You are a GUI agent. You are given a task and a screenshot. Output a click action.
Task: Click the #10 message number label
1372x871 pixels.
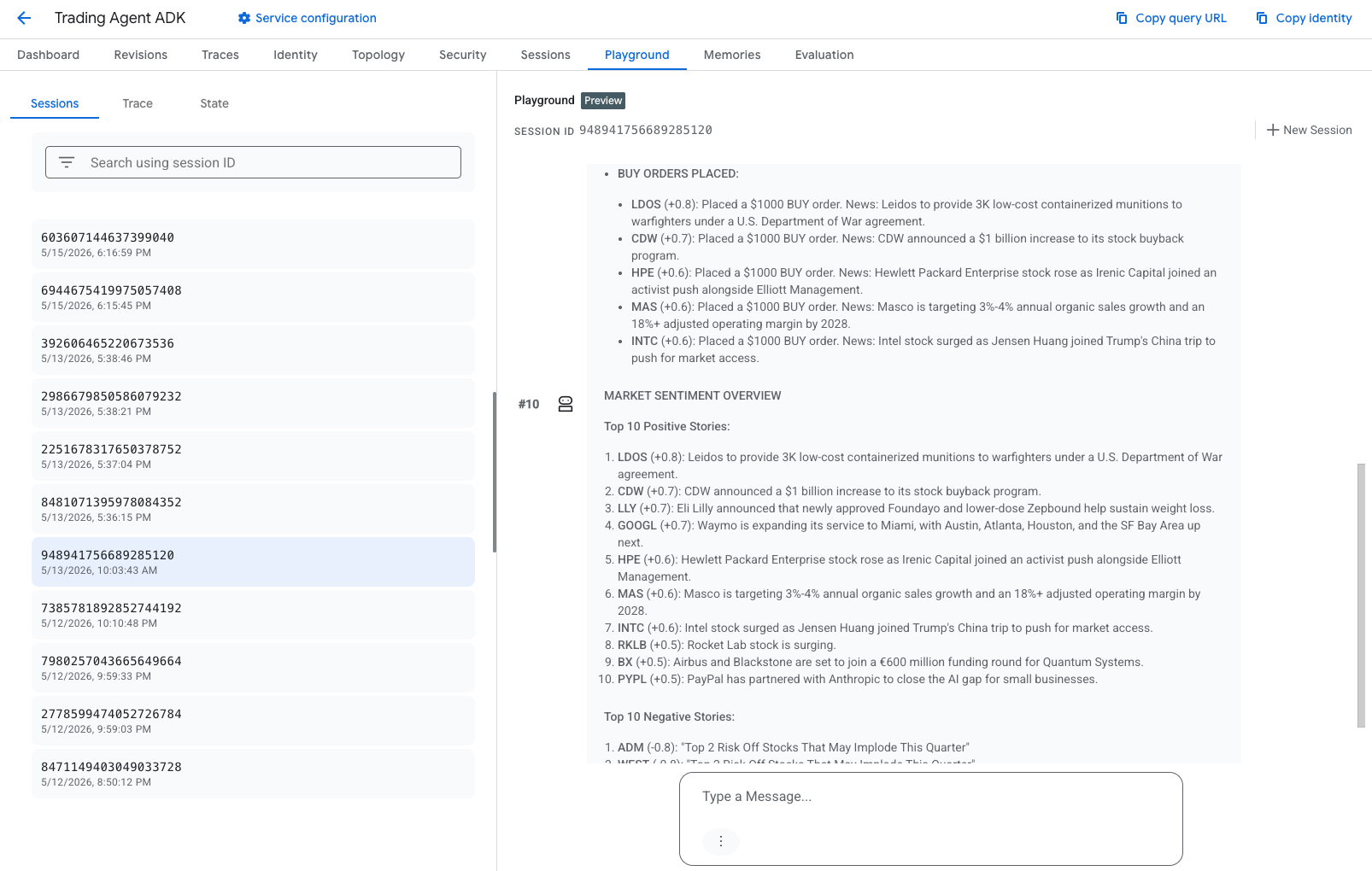(x=529, y=404)
